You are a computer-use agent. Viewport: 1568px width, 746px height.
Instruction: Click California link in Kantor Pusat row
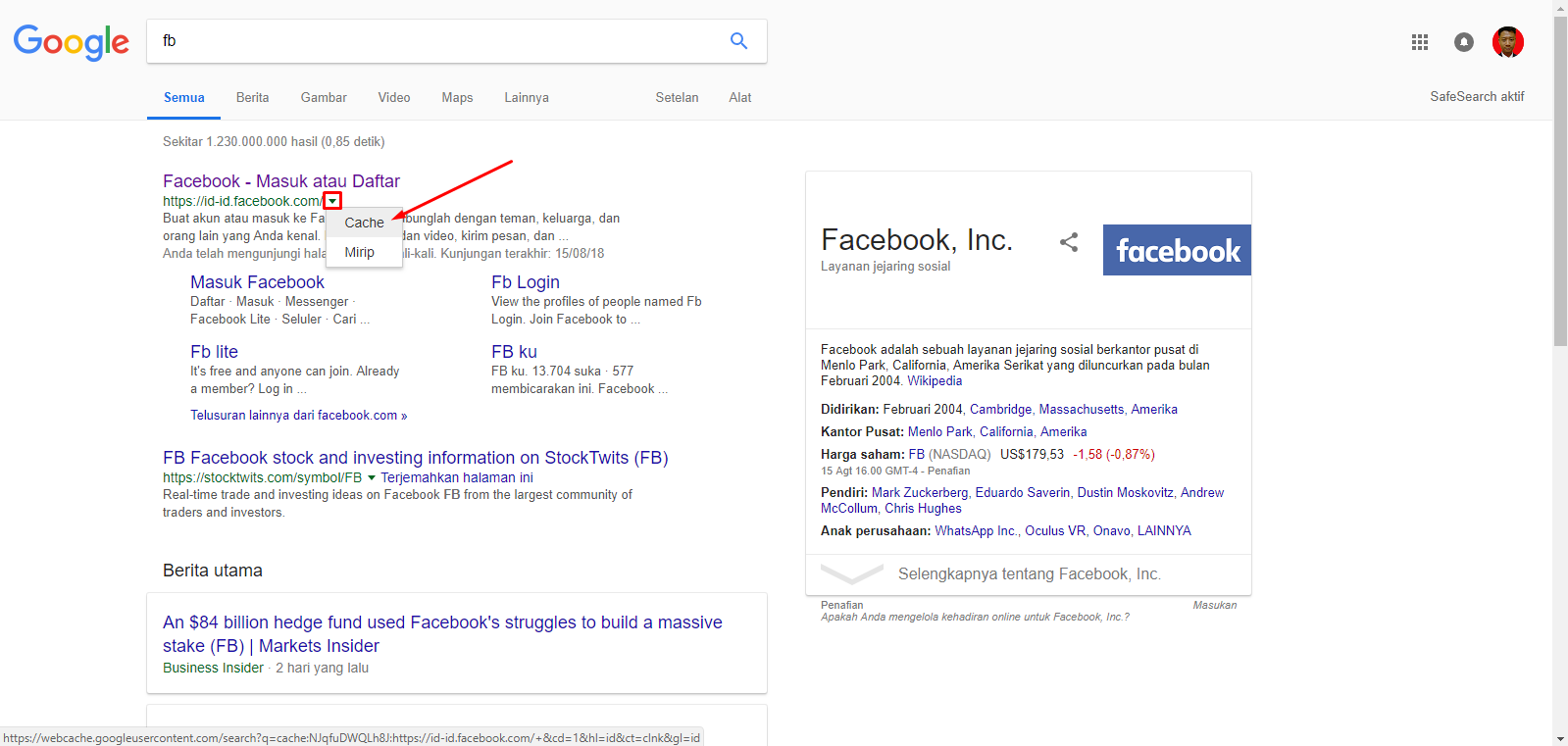(1006, 432)
